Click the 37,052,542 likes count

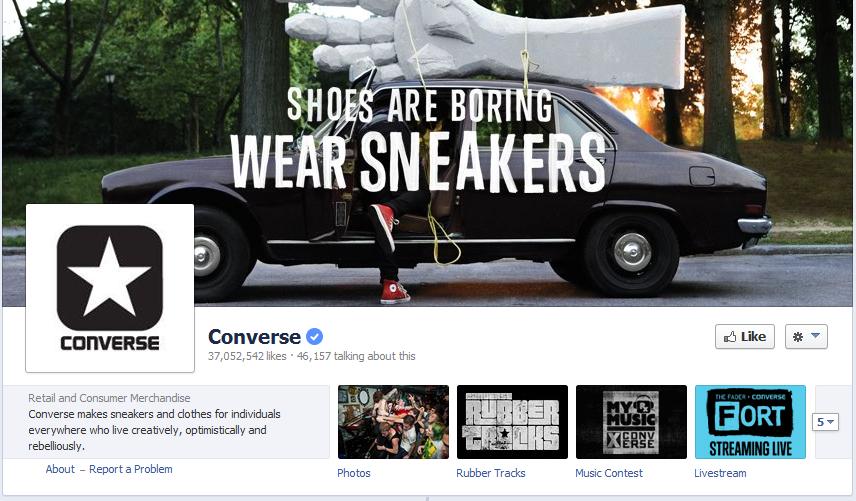point(247,356)
